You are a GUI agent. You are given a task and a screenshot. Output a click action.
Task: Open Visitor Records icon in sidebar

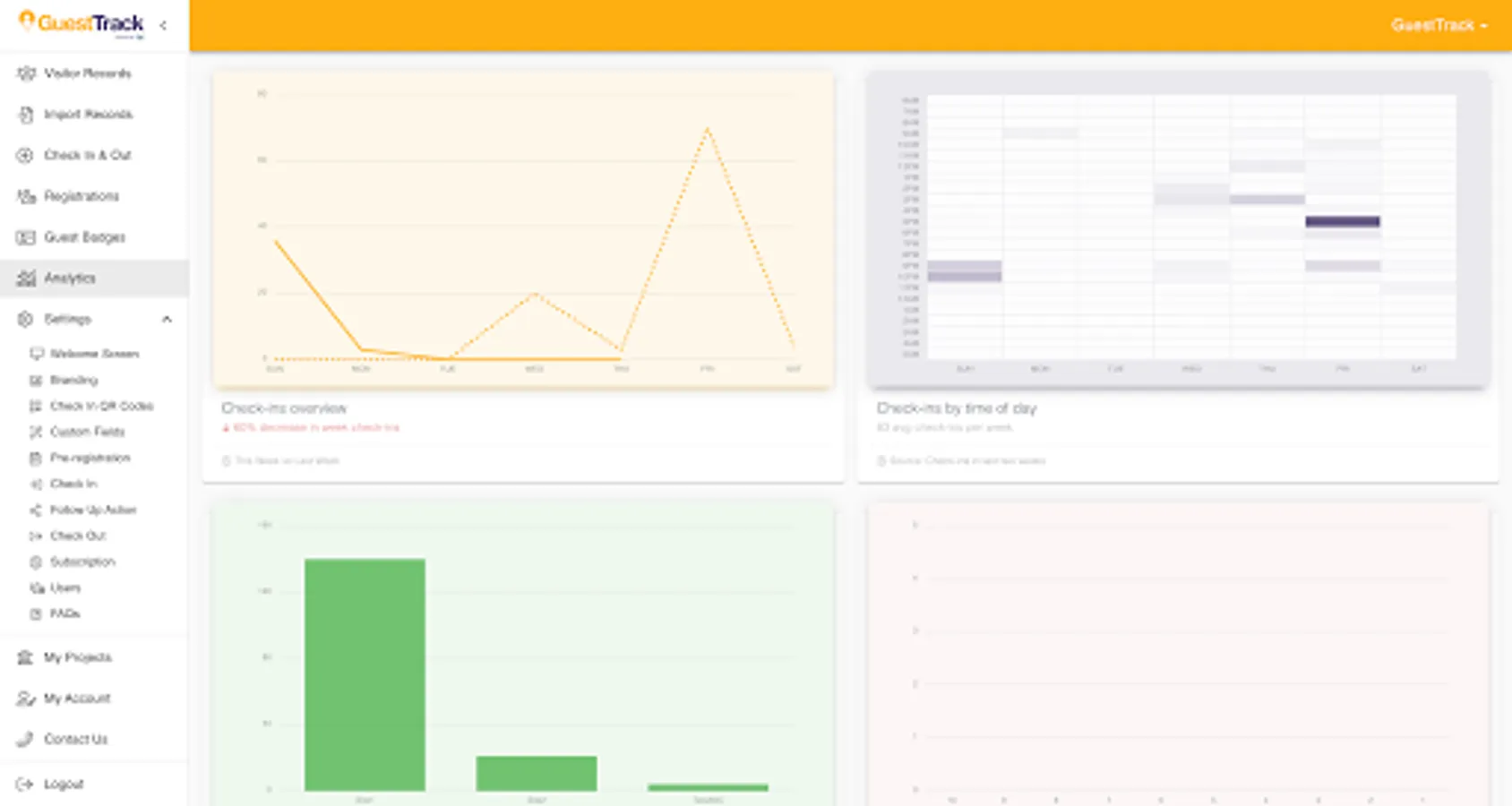click(26, 73)
